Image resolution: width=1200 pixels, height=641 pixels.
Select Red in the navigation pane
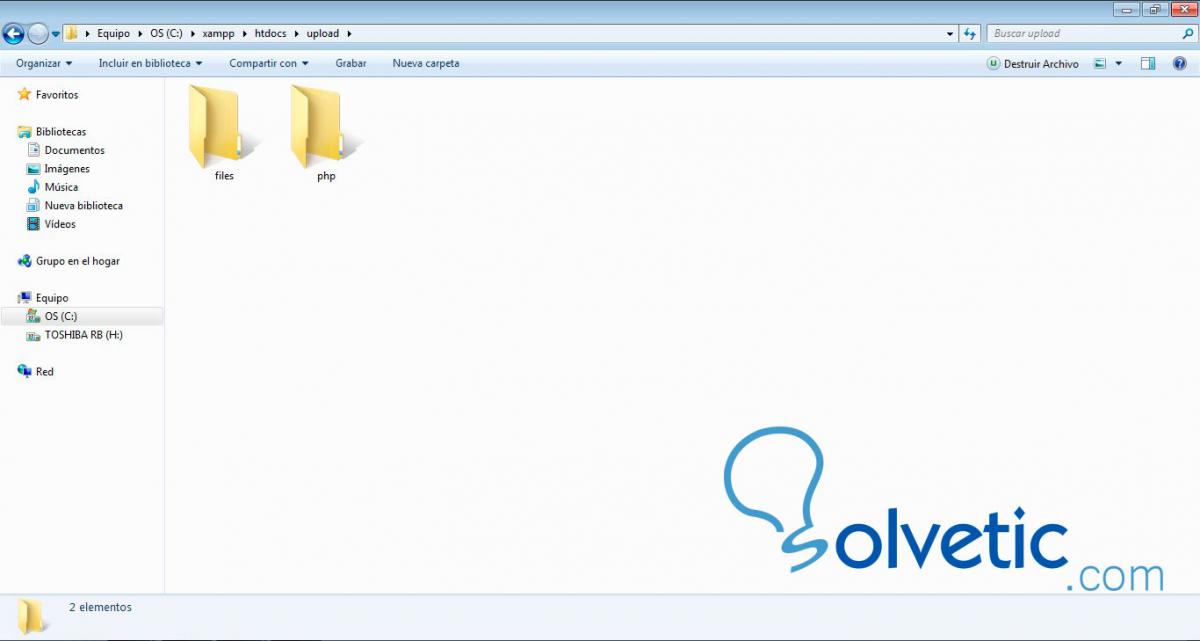coord(35,372)
